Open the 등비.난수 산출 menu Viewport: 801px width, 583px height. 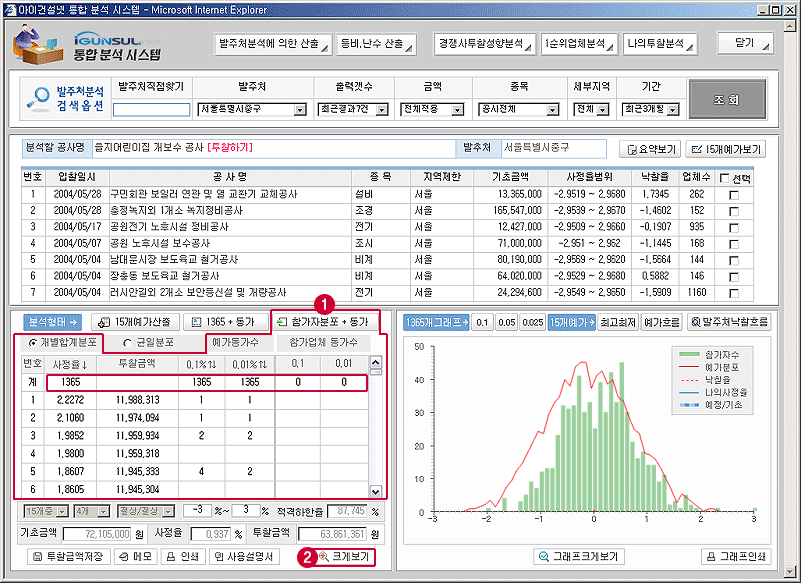[376, 44]
